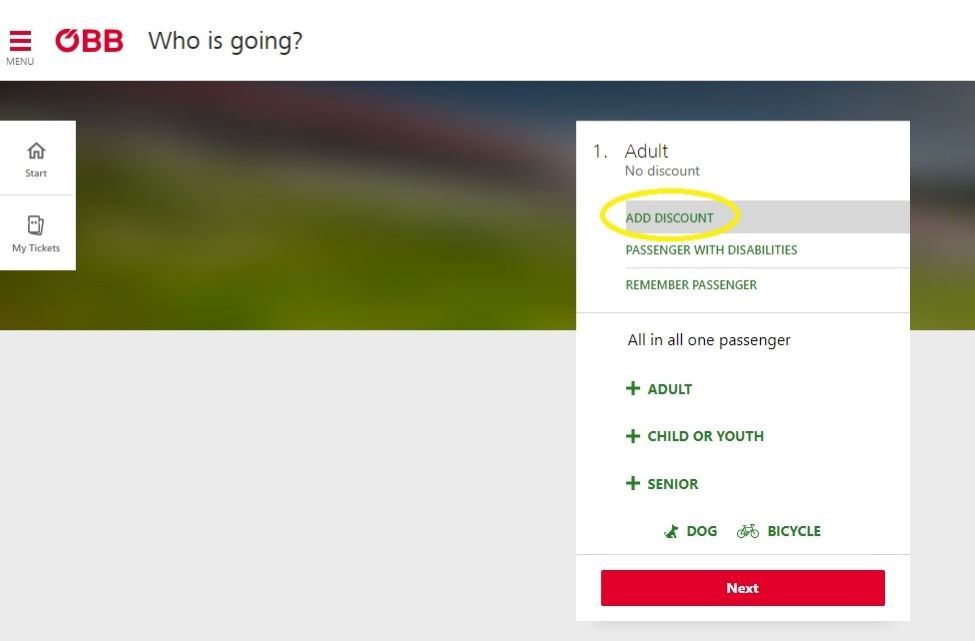
Task: Click the bicycle icon to add a bicycle
Action: point(748,531)
